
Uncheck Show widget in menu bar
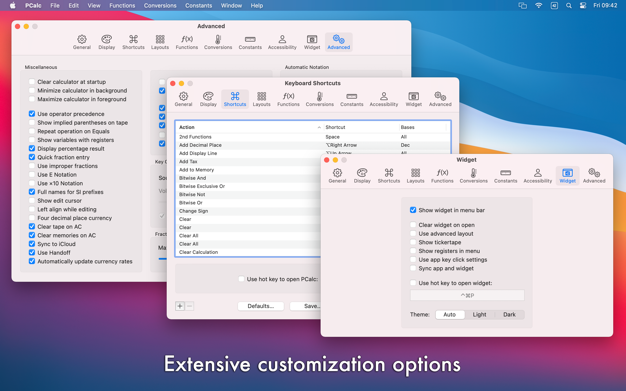(413, 210)
